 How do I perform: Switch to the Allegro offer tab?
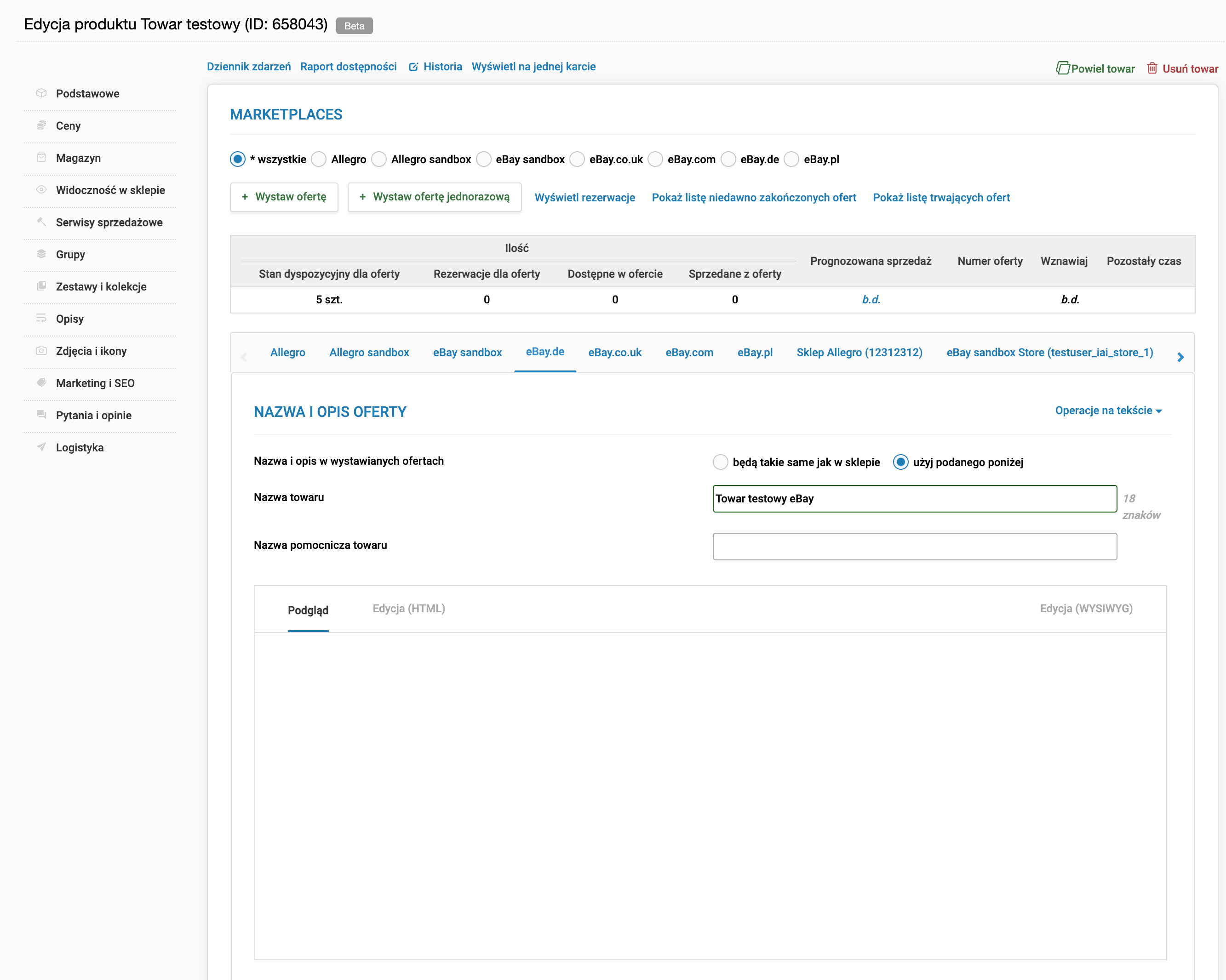[288, 353]
